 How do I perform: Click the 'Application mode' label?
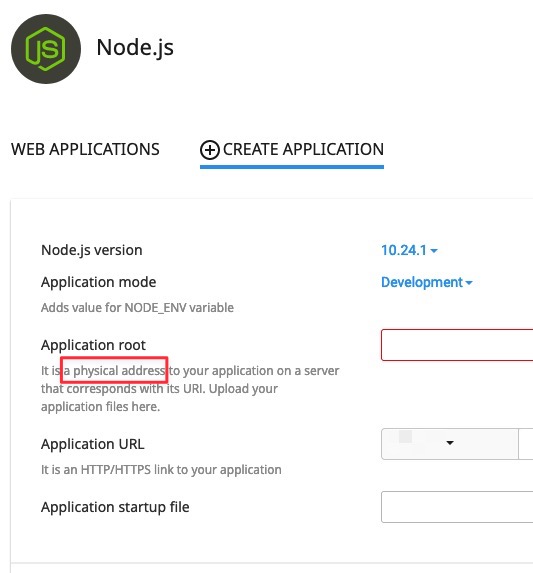pos(99,282)
